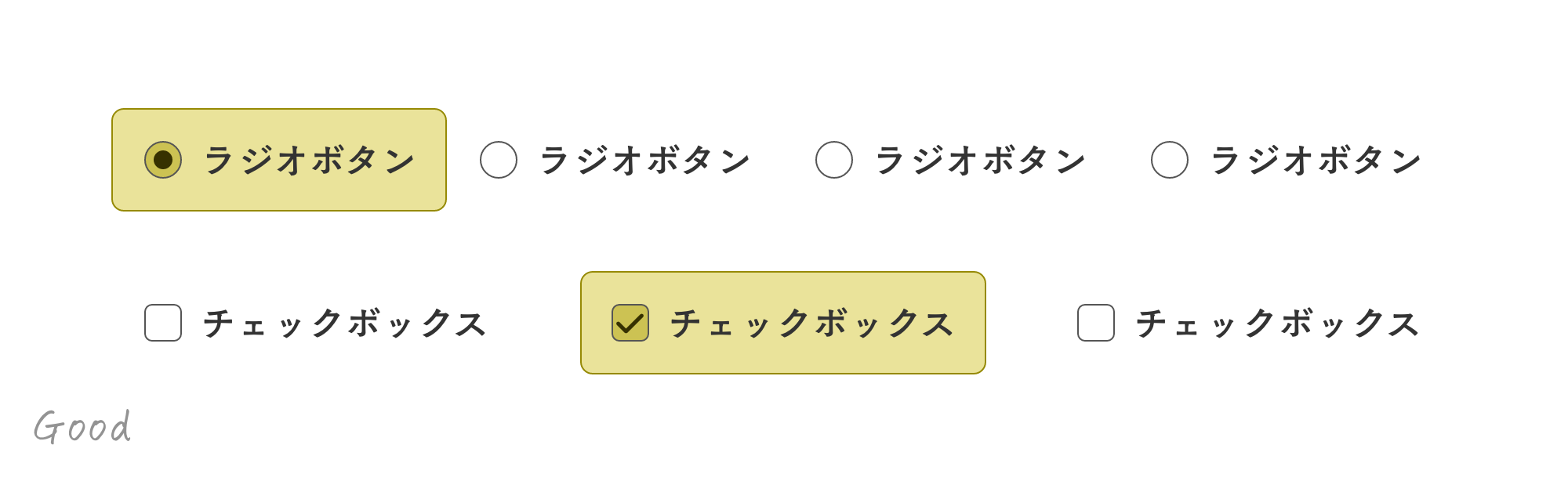1568x481 pixels.
Task: Click yellow padding left of selected radio
Action: 128,160
